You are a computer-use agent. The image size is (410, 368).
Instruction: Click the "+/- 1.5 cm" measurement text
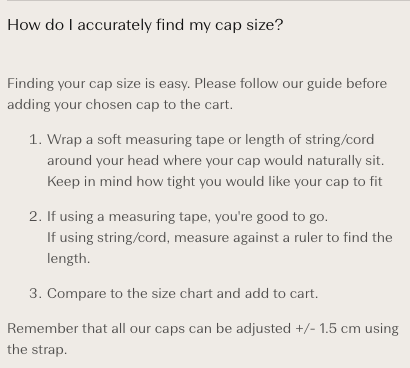point(328,329)
